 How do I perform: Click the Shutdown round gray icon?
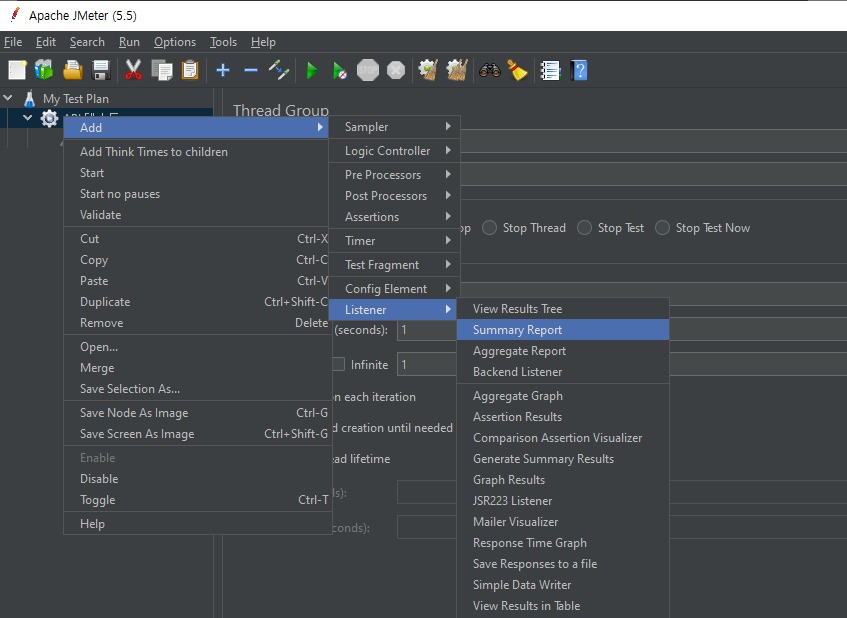[x=396, y=70]
